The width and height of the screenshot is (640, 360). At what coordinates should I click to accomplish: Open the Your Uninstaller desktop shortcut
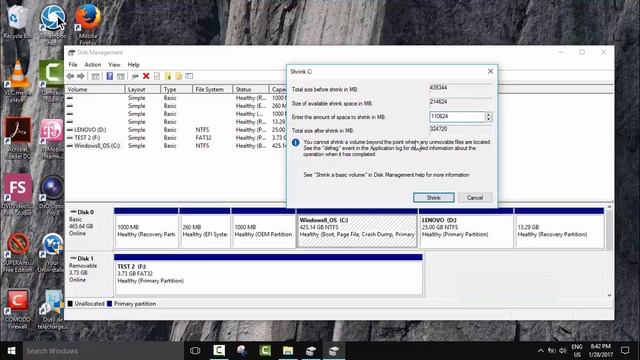[x=52, y=252]
